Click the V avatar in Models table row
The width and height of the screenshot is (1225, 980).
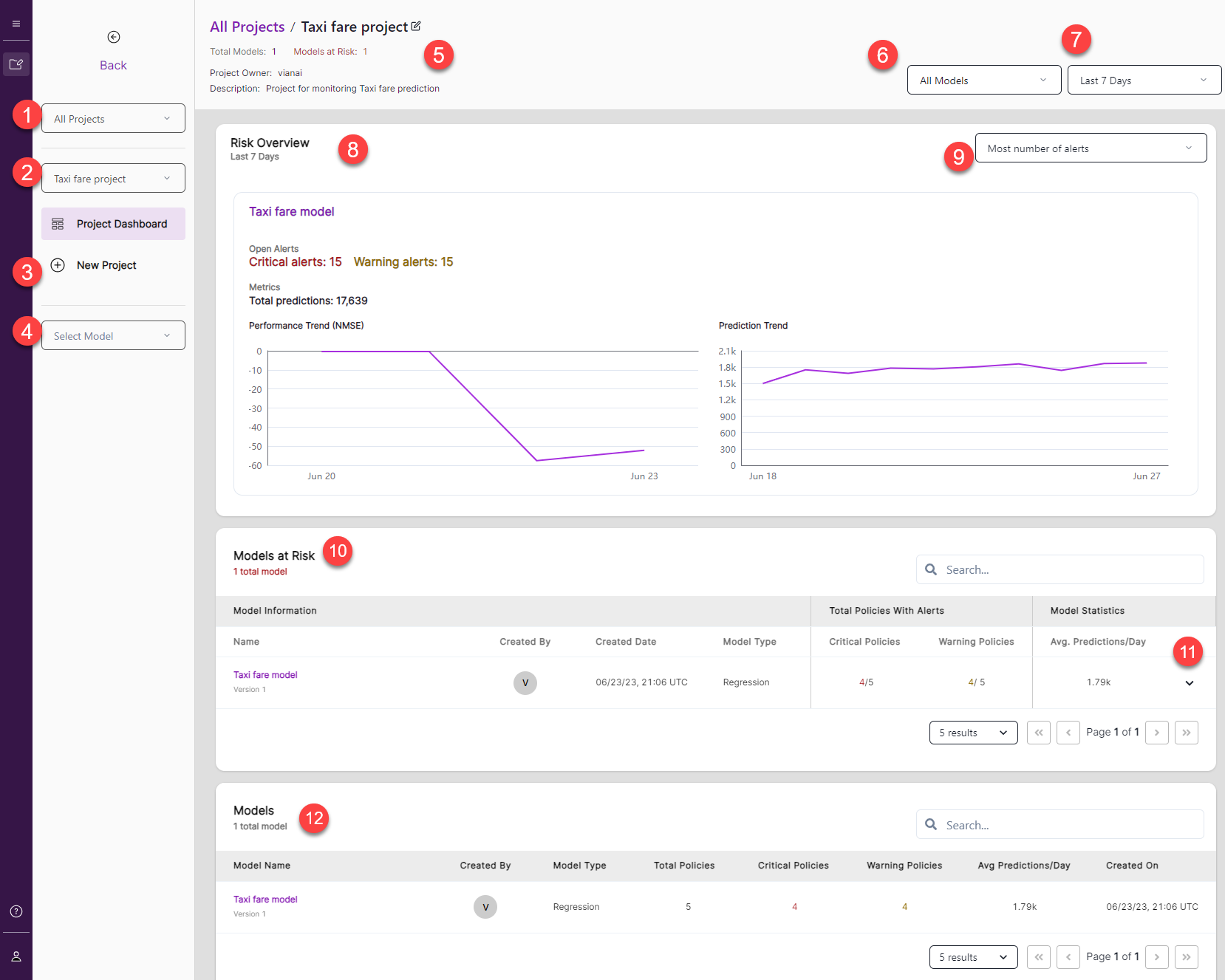485,907
